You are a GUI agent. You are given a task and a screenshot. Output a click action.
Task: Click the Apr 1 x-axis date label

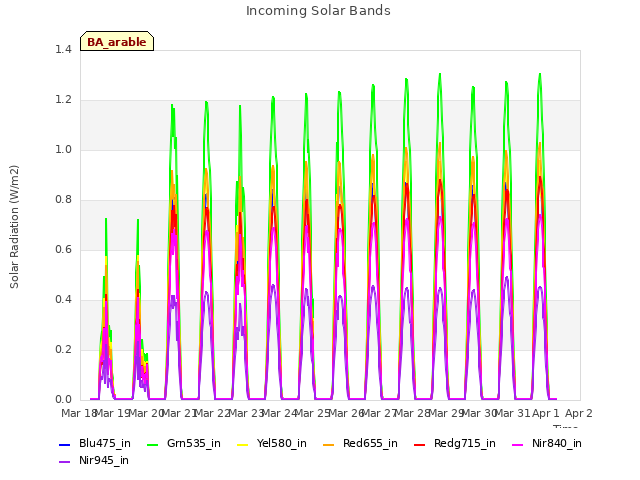click(546, 414)
